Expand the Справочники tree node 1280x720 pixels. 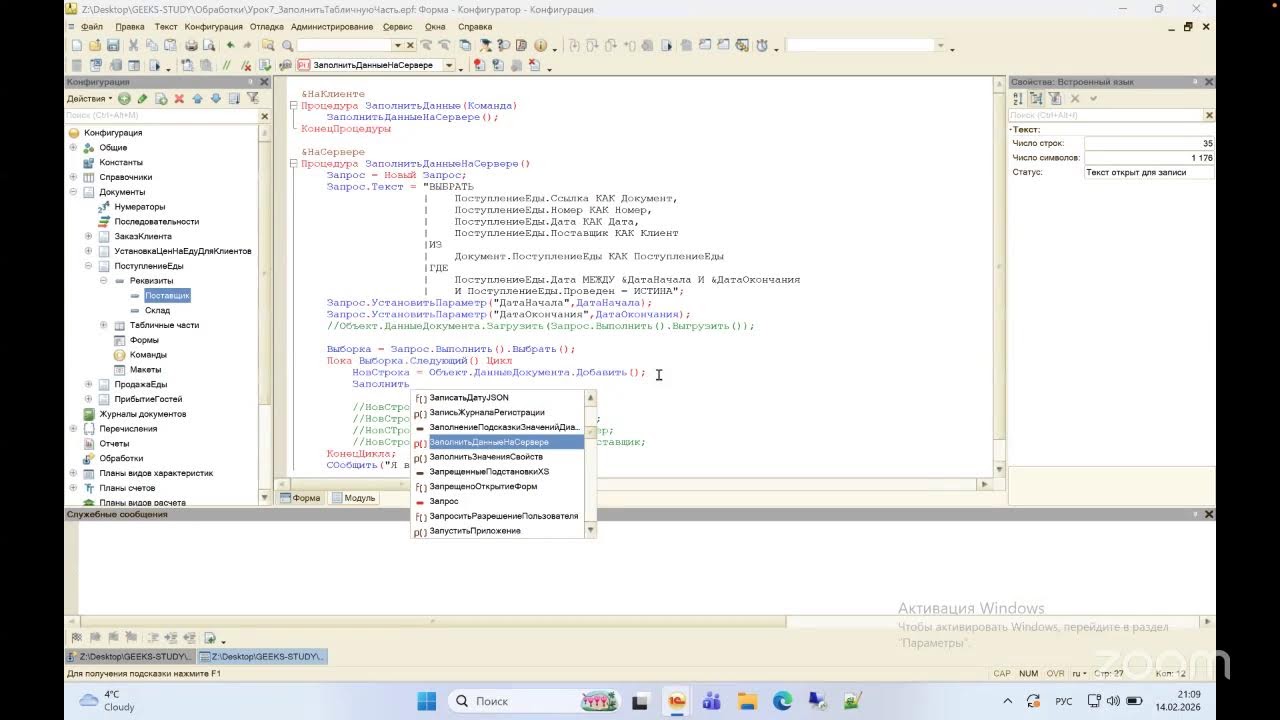click(x=73, y=177)
